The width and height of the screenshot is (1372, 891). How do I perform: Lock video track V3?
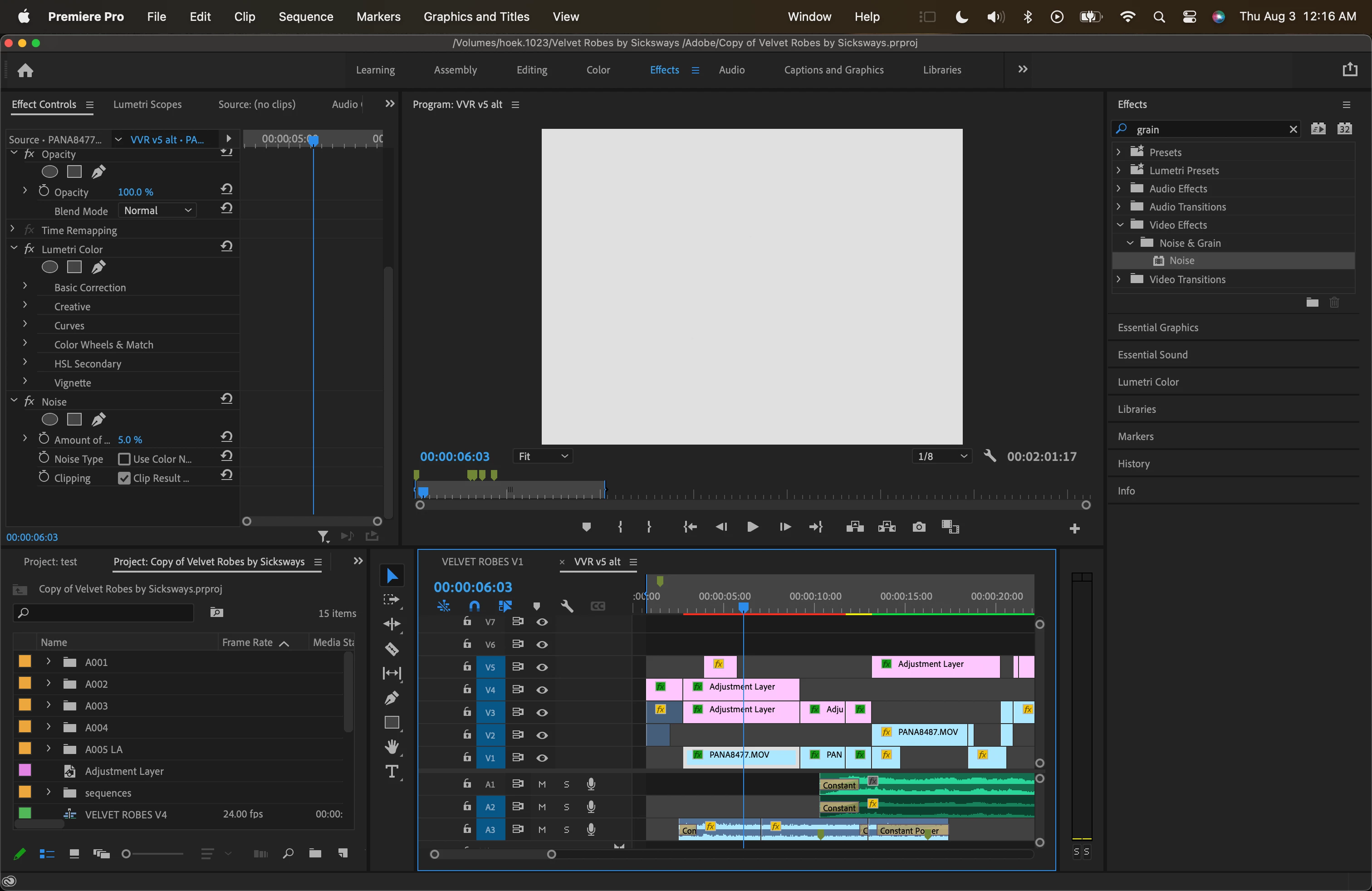(x=467, y=712)
